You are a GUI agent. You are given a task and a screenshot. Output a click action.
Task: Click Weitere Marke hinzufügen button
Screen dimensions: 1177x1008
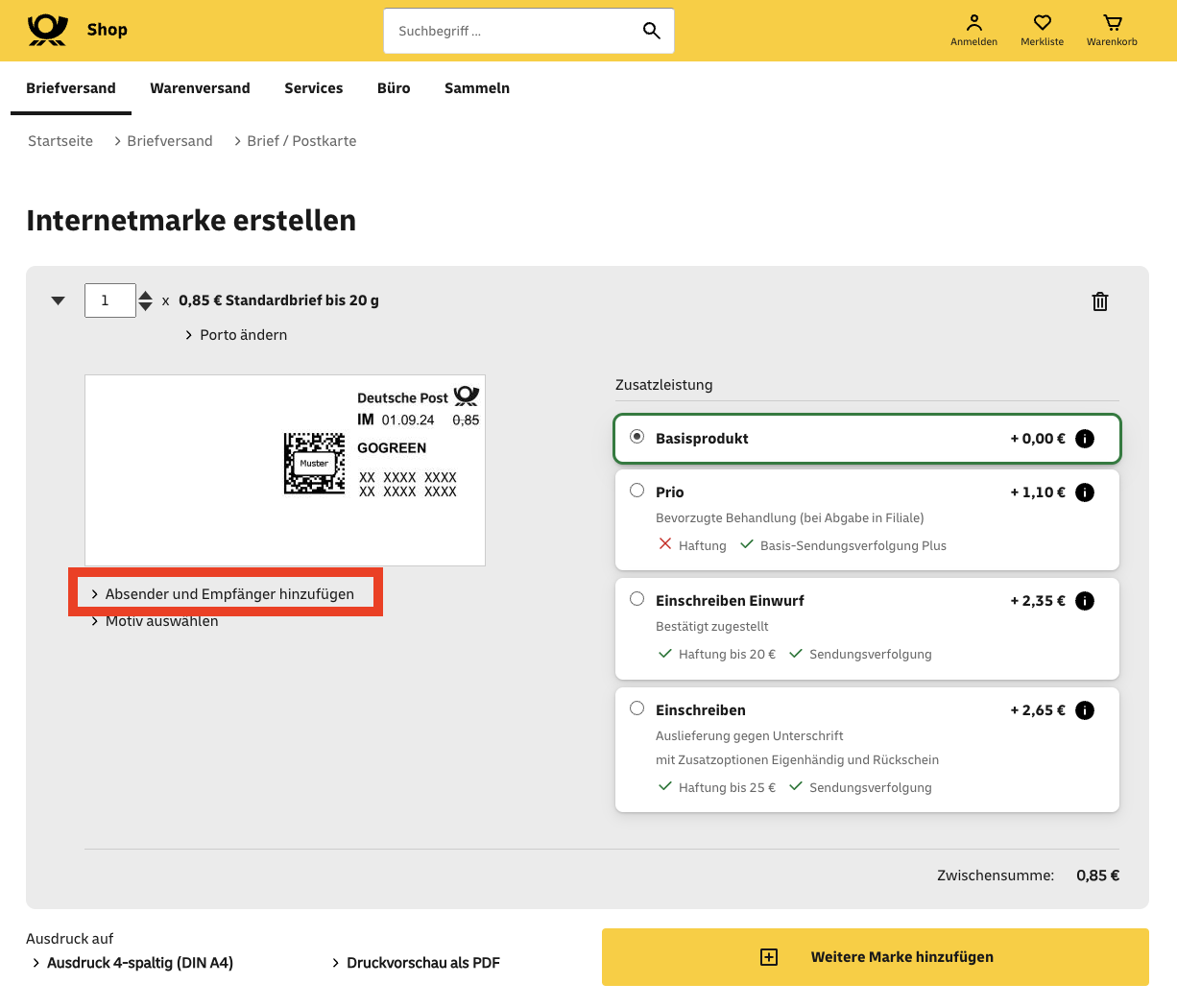click(876, 957)
